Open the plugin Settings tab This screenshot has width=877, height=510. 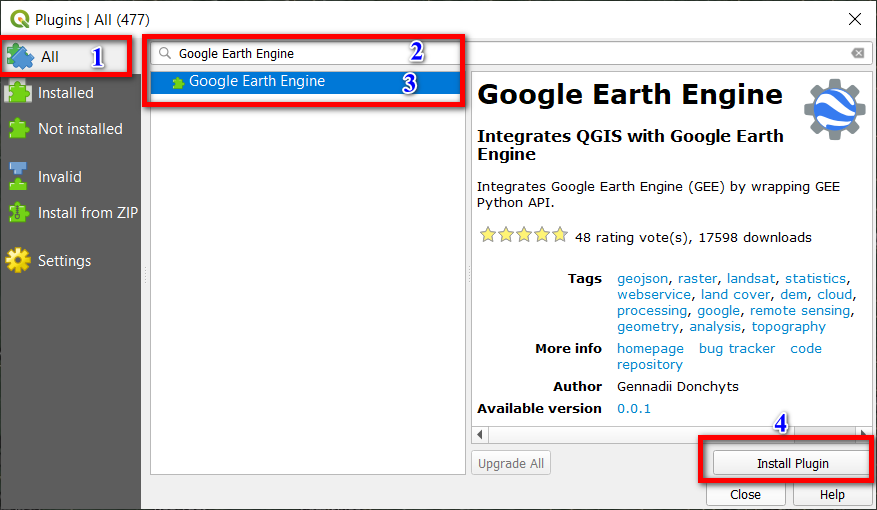coord(70,261)
